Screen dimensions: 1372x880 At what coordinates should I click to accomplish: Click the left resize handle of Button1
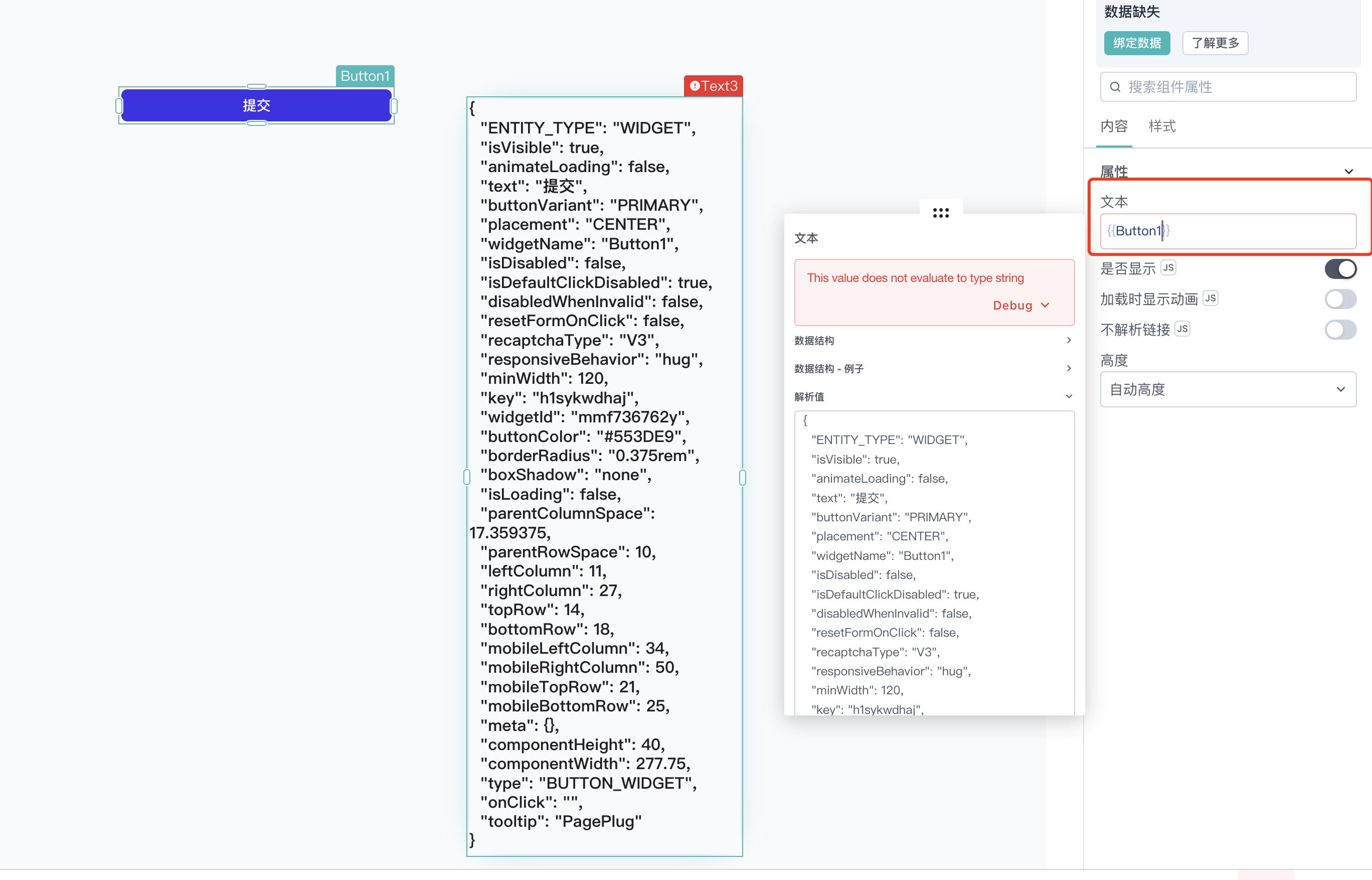click(x=119, y=106)
